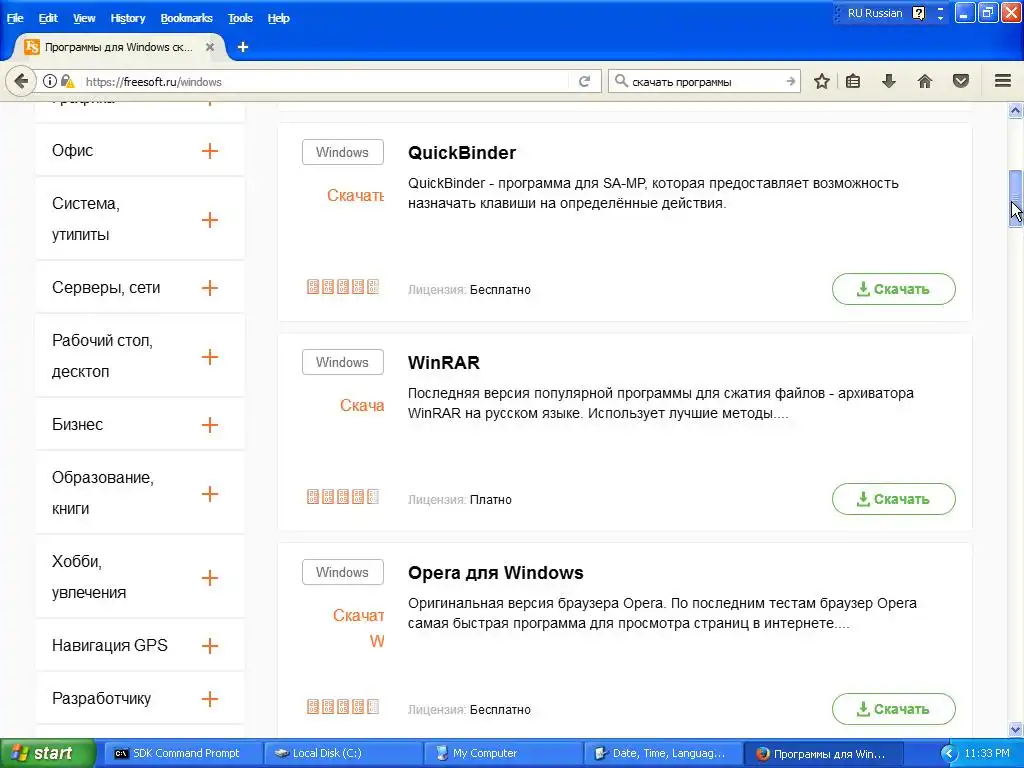The width and height of the screenshot is (1024, 768).
Task: Close the freesoft.ru browser tab
Action: [x=210, y=47]
